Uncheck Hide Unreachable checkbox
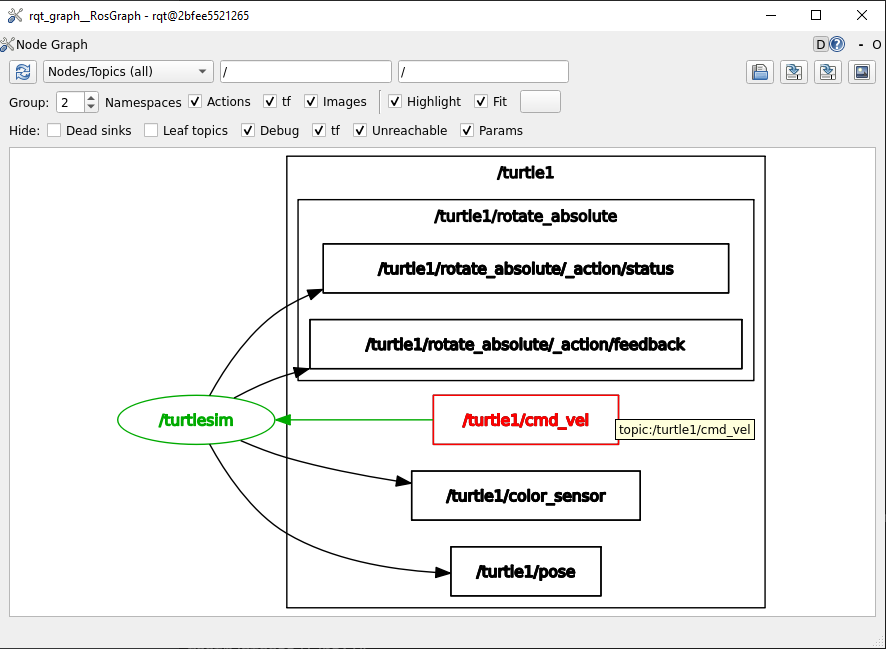The height and width of the screenshot is (649, 886). (x=360, y=130)
